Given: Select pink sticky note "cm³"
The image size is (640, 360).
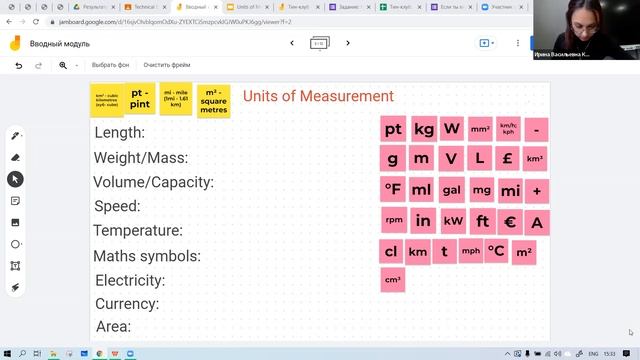Looking at the screenshot, I should click(x=393, y=280).
